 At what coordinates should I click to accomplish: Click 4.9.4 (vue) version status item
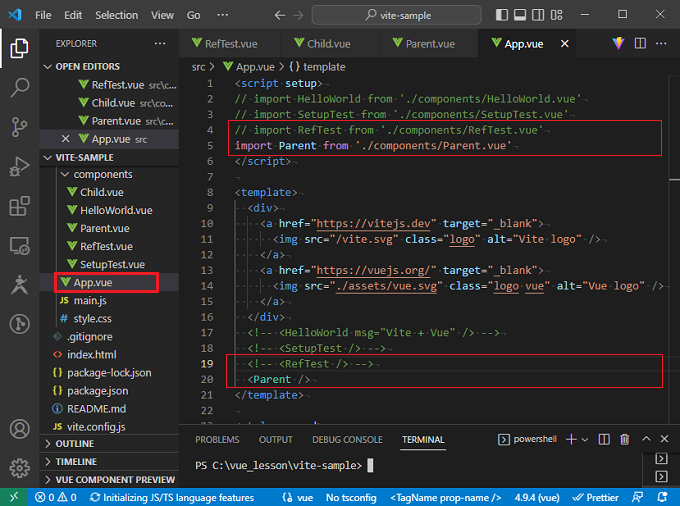(x=537, y=497)
